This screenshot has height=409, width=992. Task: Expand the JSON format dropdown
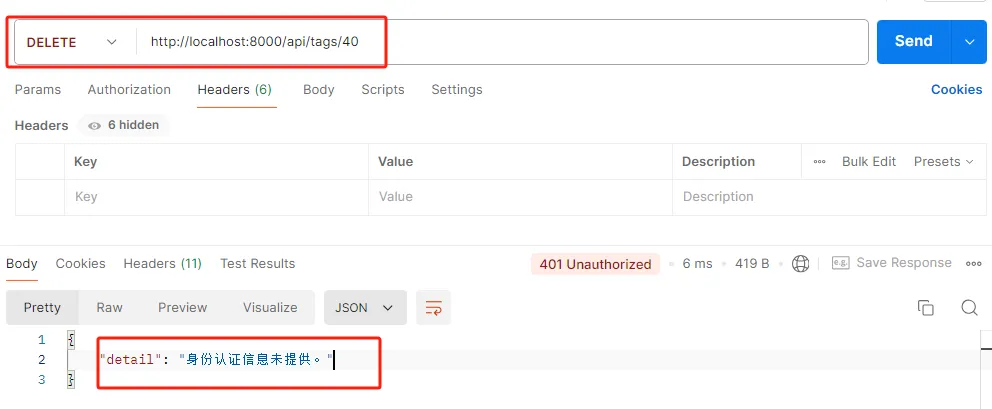pos(365,308)
